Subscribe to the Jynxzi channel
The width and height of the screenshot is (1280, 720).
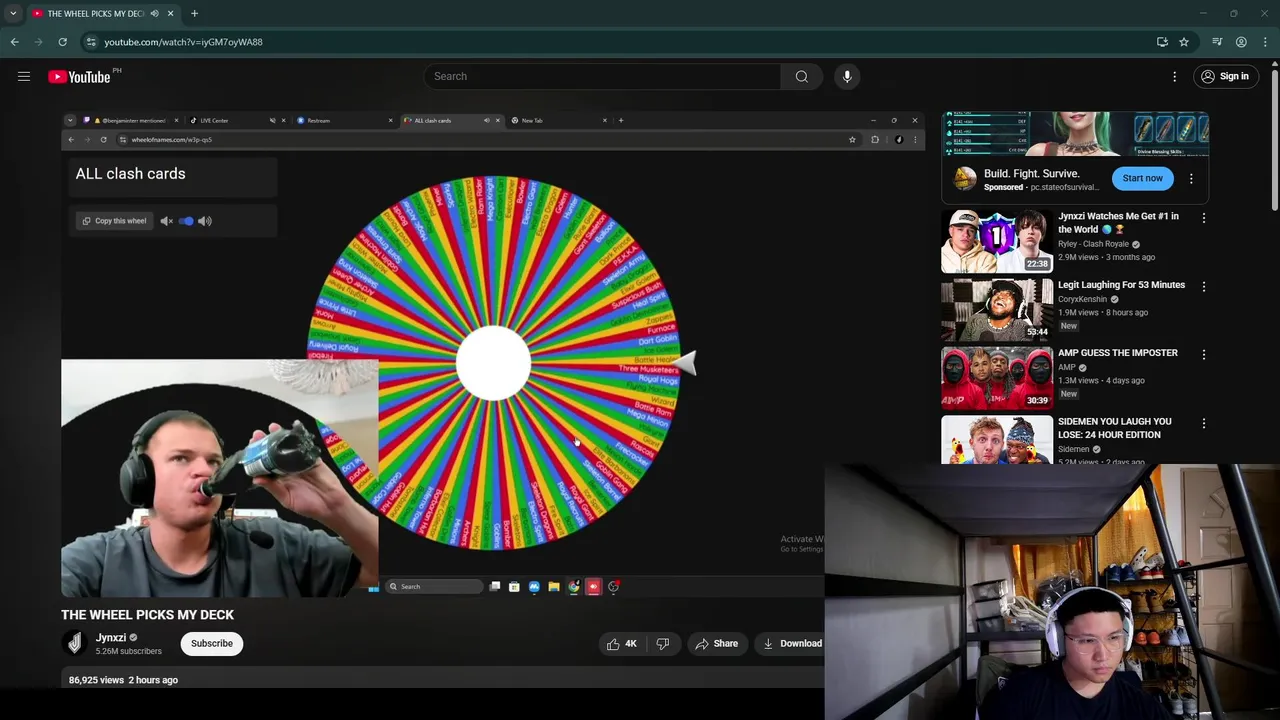(212, 643)
